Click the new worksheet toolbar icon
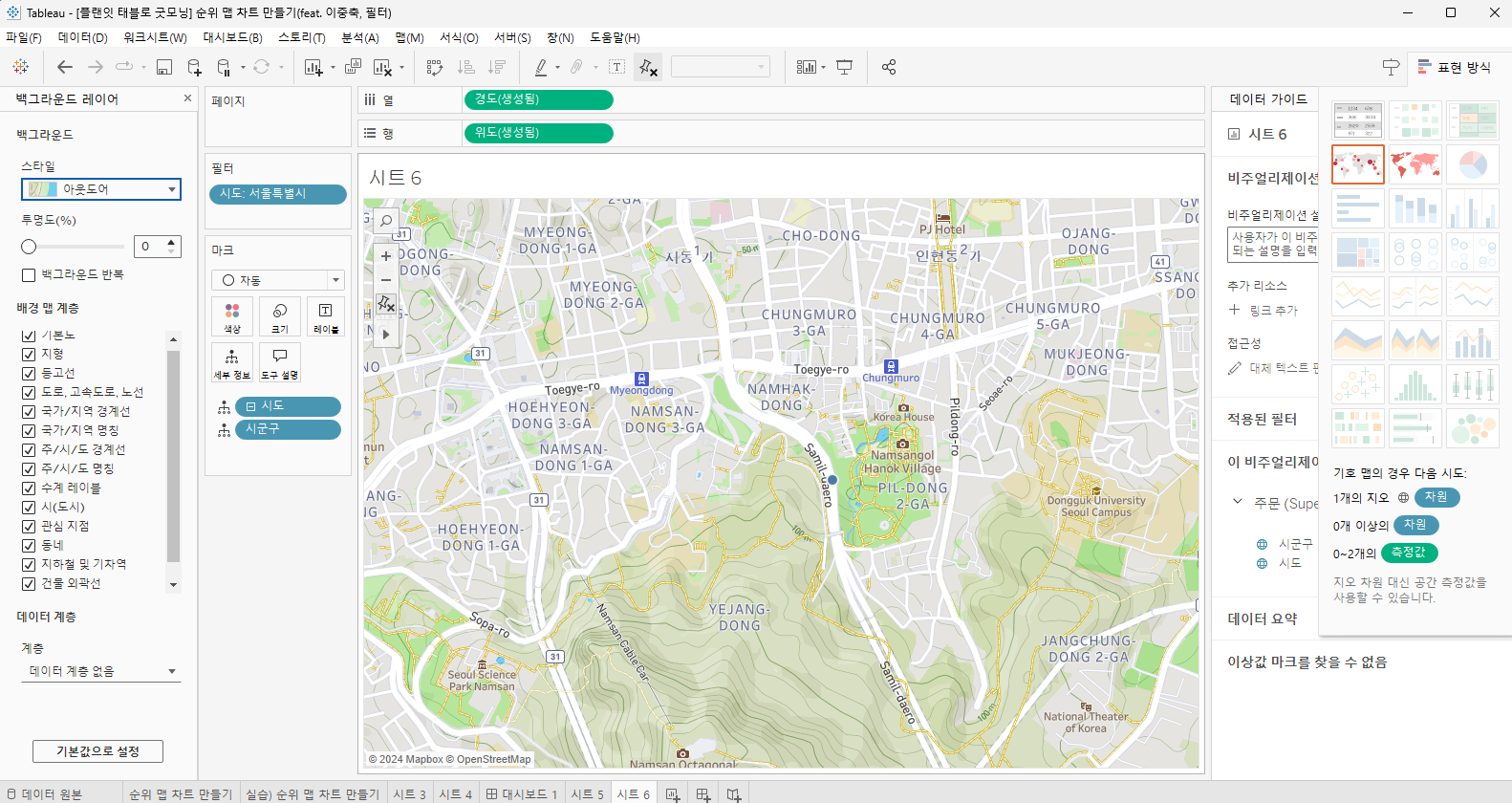The width and height of the screenshot is (1512, 803). click(x=313, y=67)
